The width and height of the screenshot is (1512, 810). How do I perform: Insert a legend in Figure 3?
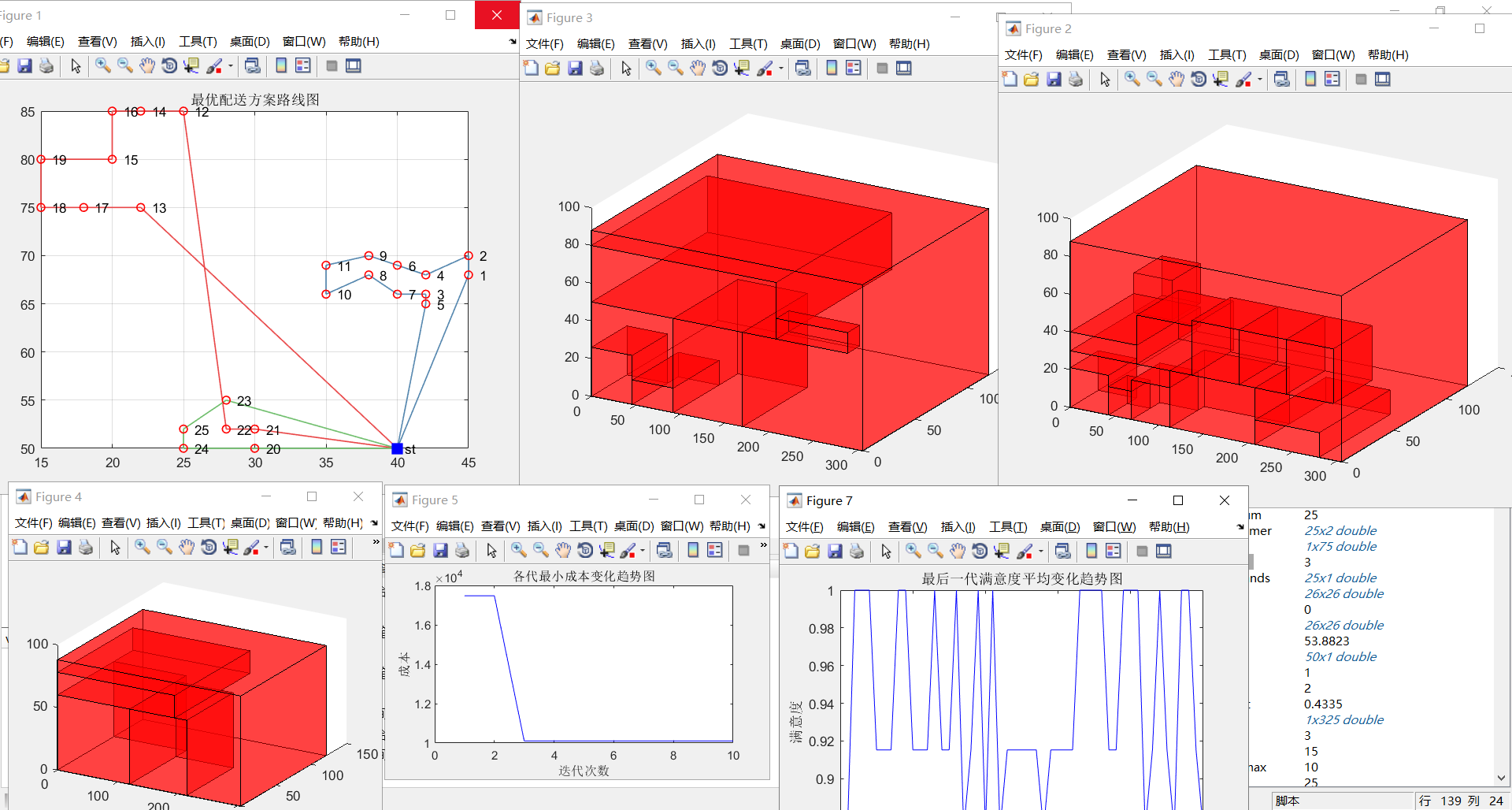854,69
